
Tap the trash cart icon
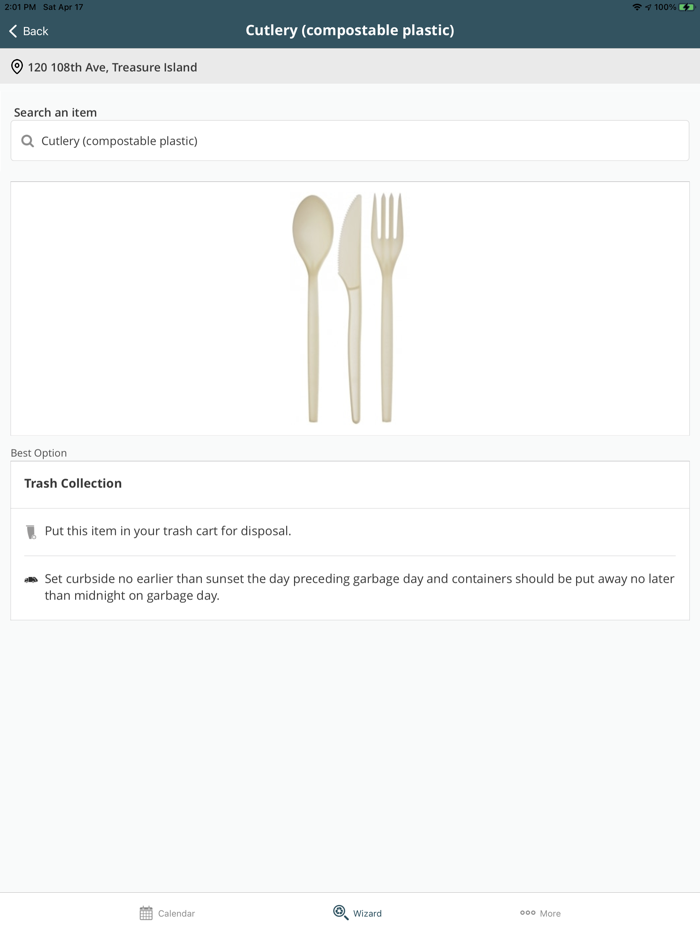tap(31, 532)
